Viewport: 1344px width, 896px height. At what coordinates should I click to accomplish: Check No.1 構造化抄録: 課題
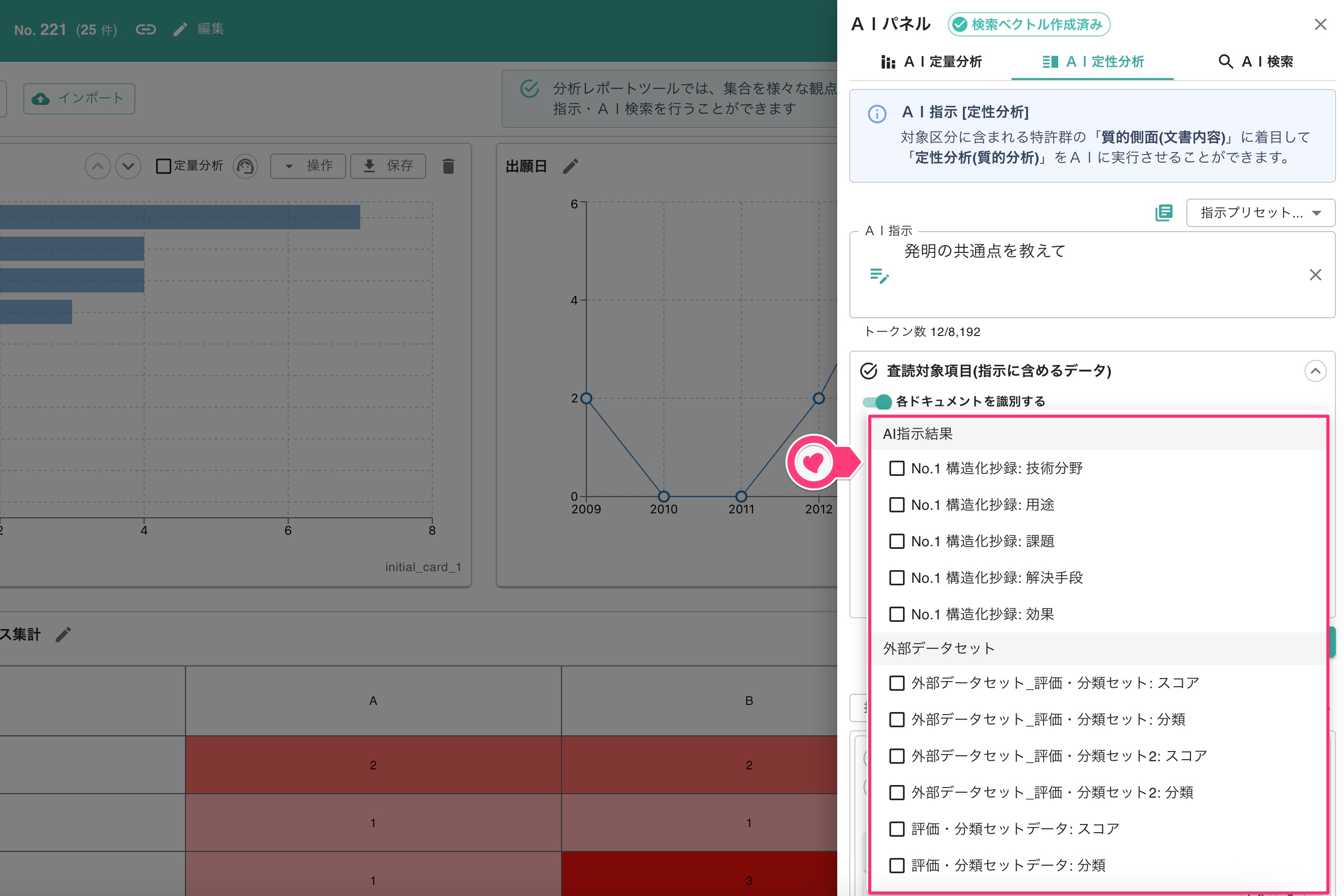(x=897, y=542)
